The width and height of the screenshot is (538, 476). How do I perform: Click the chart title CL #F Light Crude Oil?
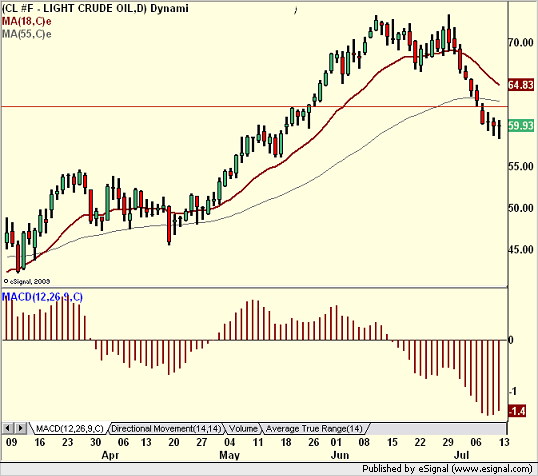[95, 8]
